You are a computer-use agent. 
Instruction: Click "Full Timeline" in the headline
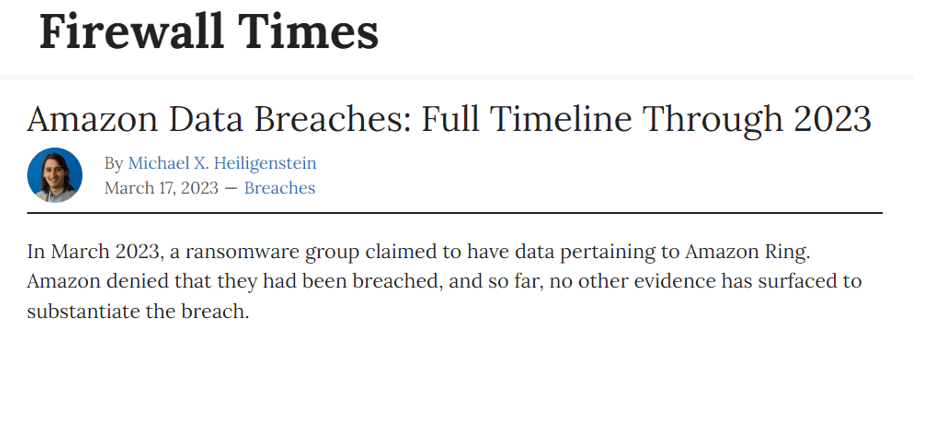(527, 119)
